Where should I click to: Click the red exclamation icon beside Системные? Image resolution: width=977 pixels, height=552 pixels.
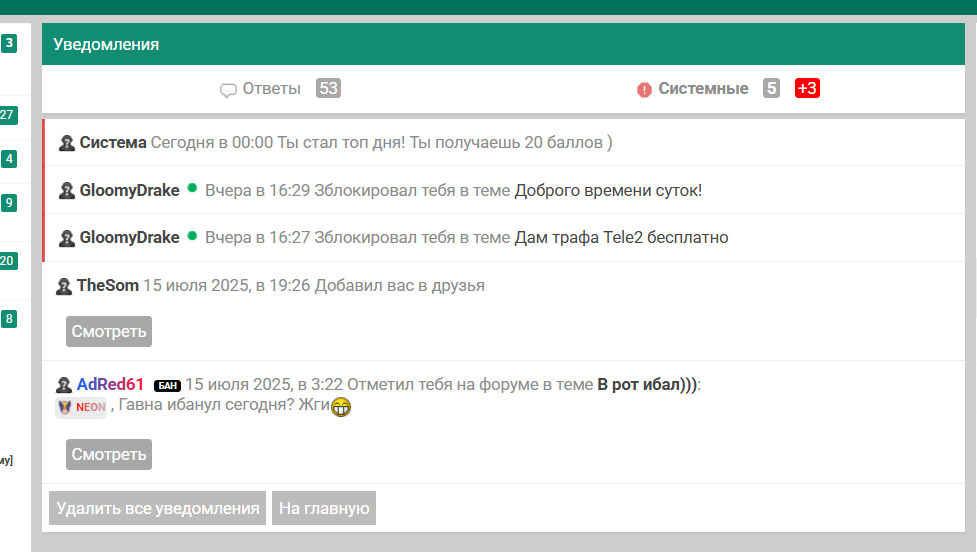[x=644, y=90]
